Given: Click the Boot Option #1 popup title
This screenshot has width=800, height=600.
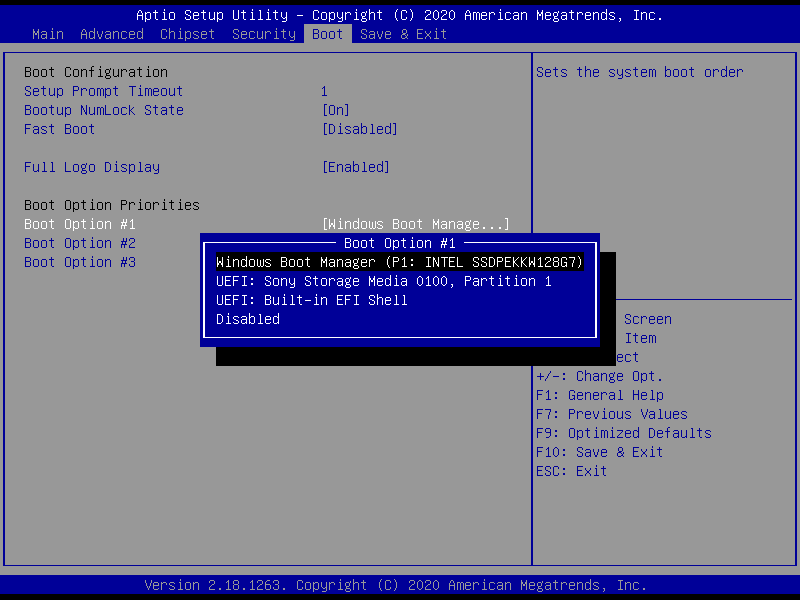Looking at the screenshot, I should (399, 243).
